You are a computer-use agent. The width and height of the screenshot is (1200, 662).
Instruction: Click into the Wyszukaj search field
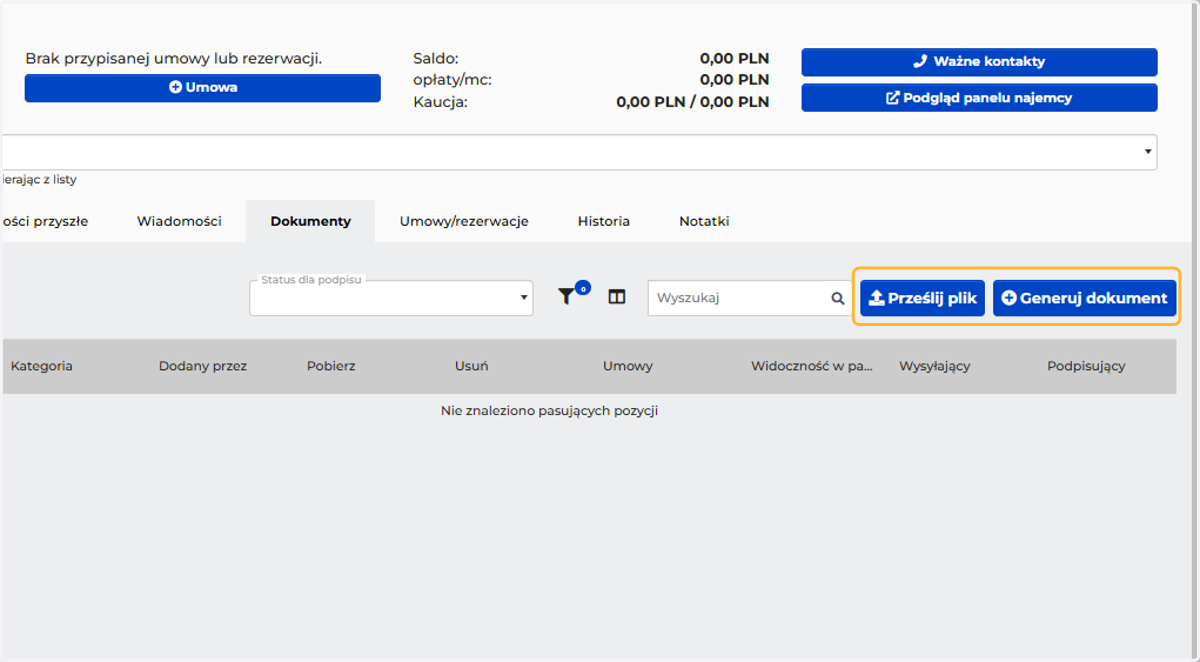(739, 298)
